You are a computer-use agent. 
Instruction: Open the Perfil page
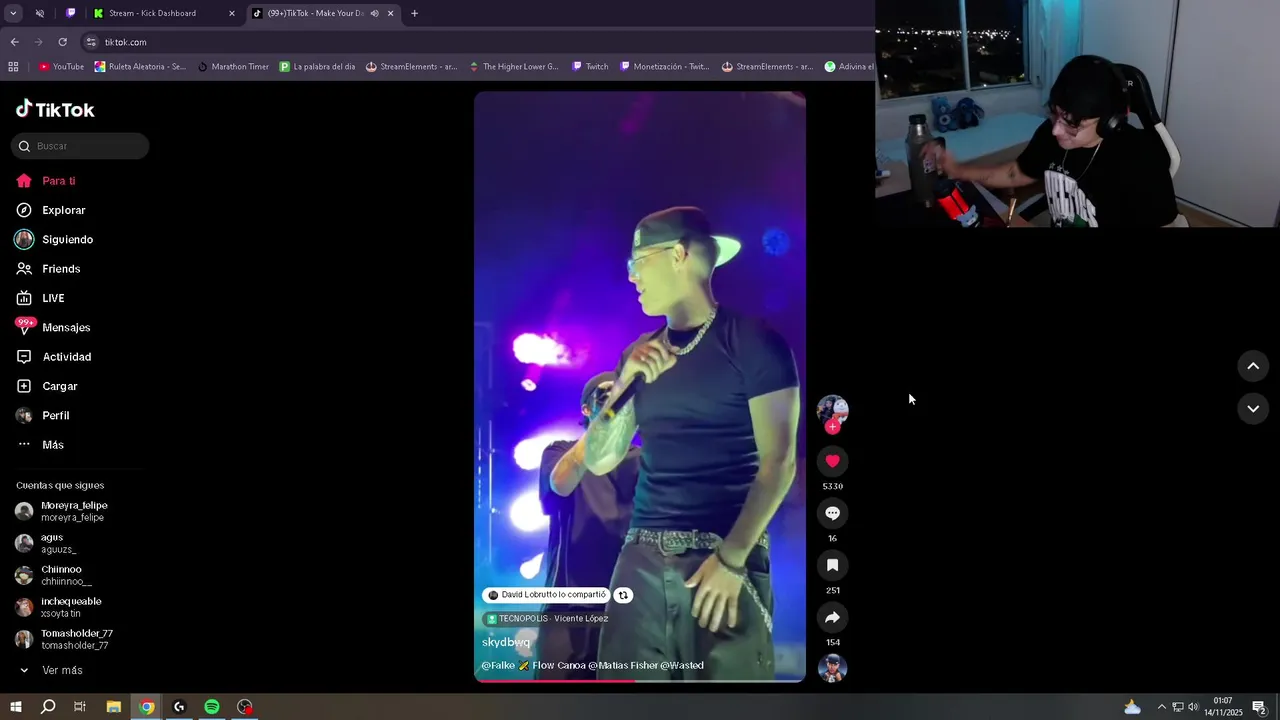(43, 415)
